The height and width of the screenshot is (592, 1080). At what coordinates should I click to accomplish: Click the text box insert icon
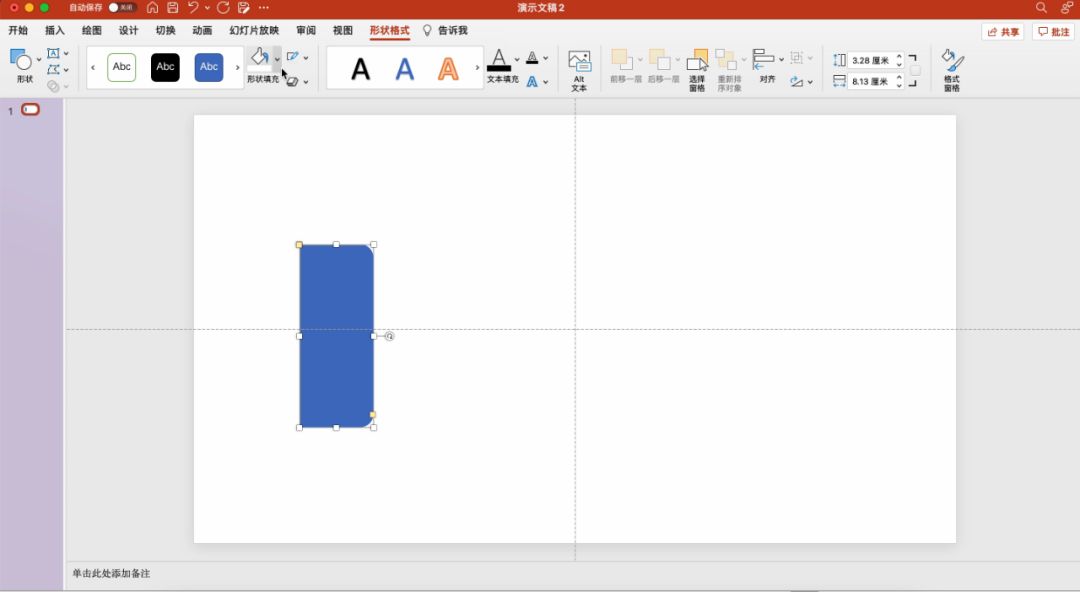pos(53,53)
